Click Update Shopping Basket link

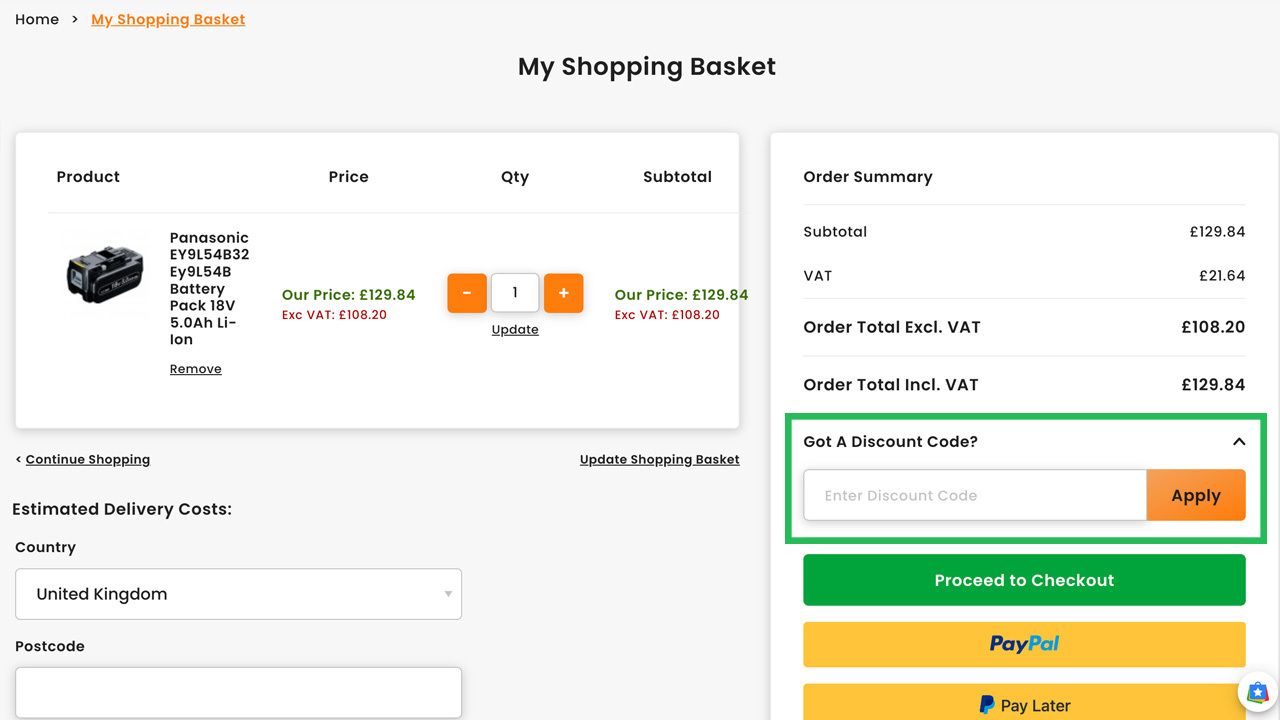[x=660, y=460]
